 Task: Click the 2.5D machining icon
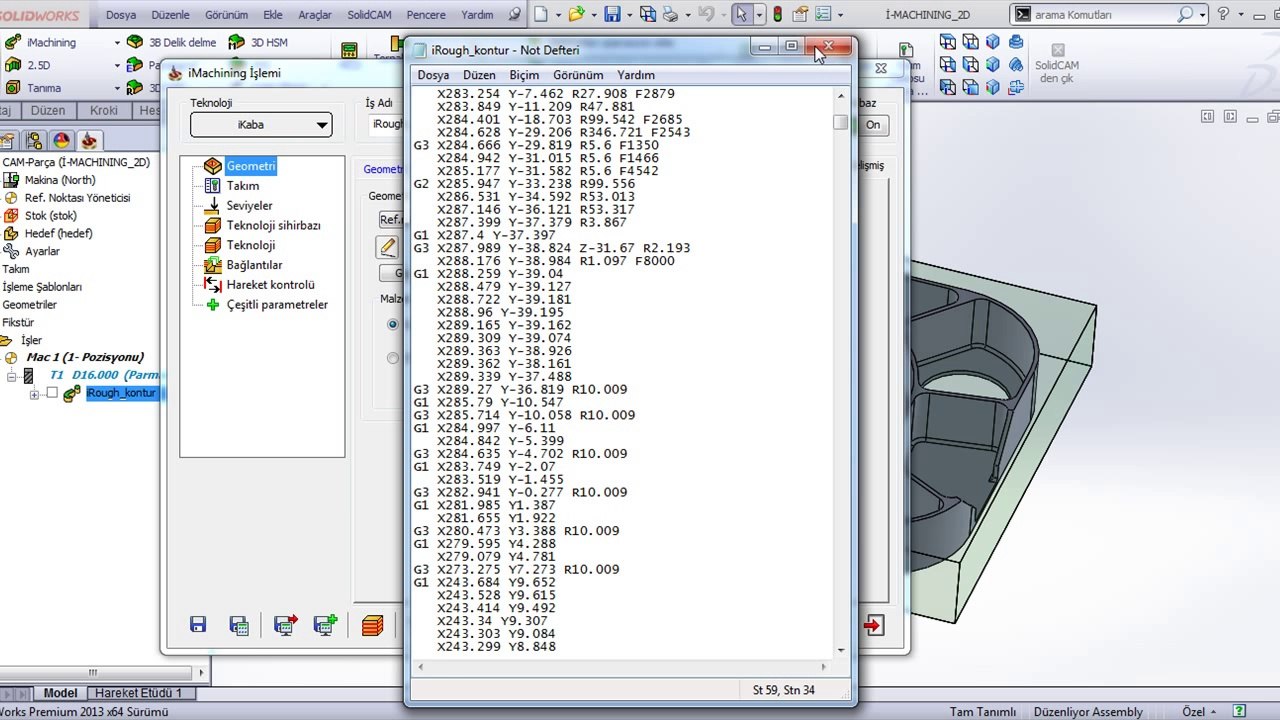(13, 65)
